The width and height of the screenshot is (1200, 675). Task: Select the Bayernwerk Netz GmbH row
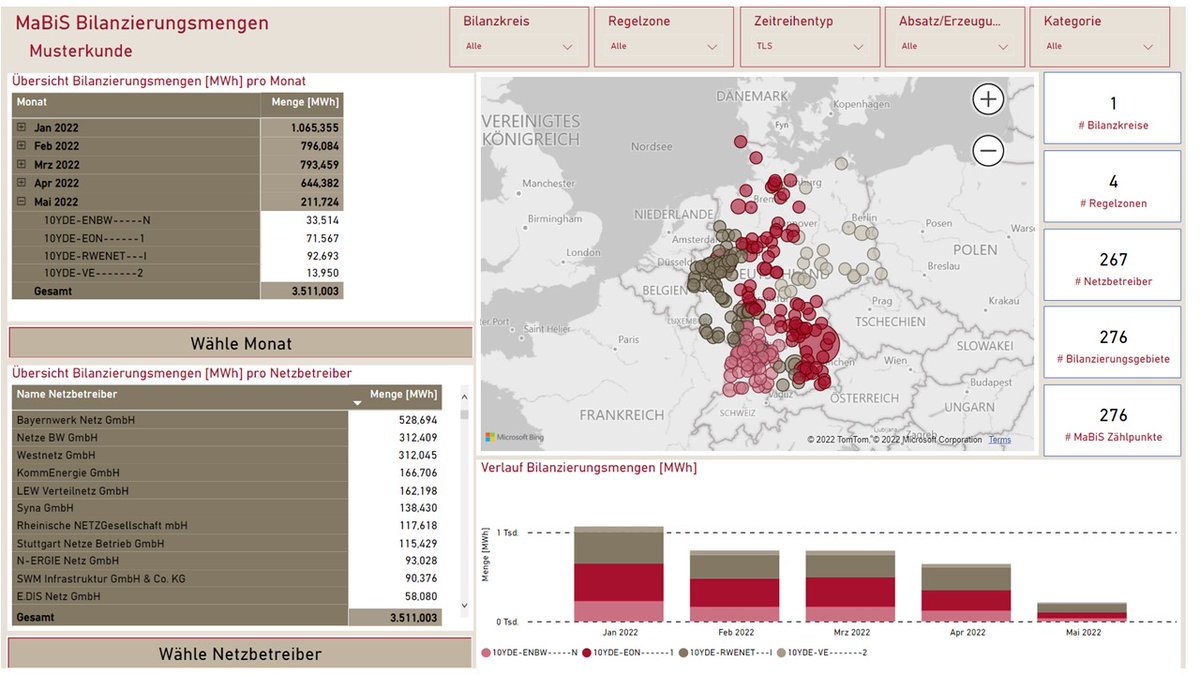coord(227,420)
